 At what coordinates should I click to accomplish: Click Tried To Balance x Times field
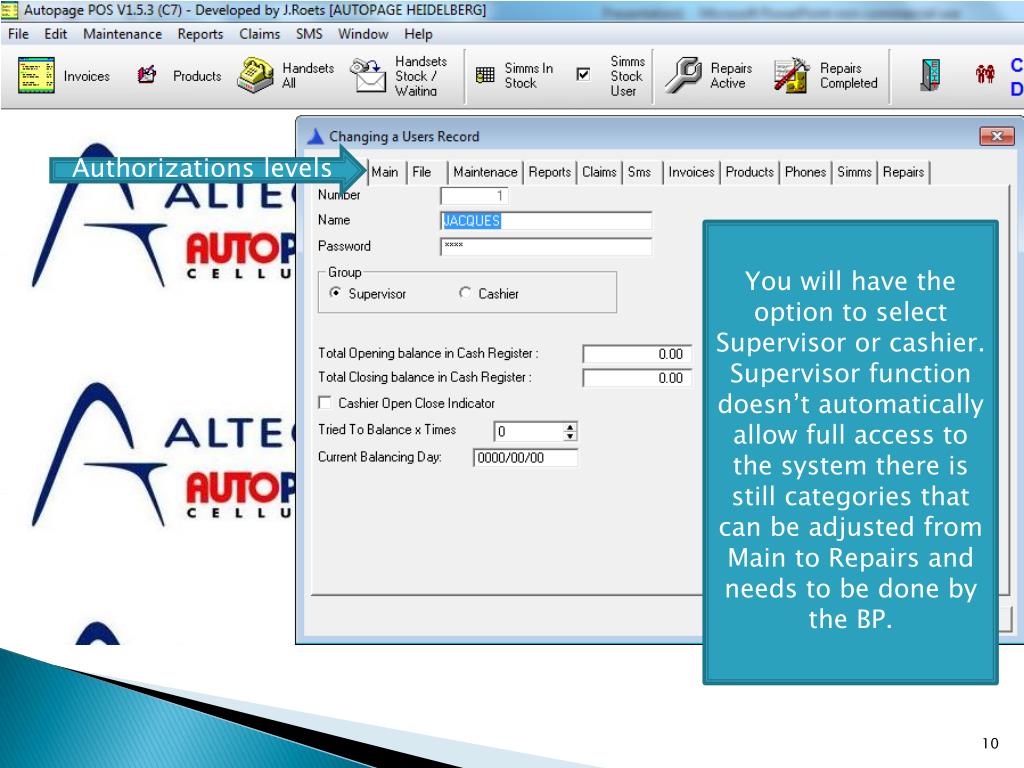[529, 432]
